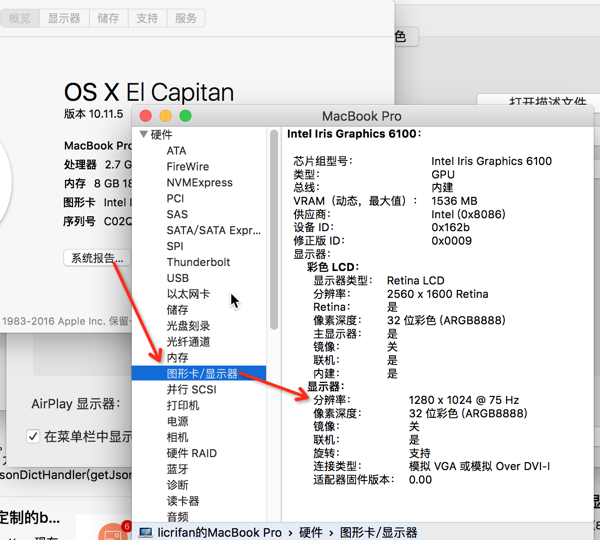The height and width of the screenshot is (540, 600).
Task: Select 内存 in hardware sidebar
Action: pyautogui.click(x=177, y=358)
